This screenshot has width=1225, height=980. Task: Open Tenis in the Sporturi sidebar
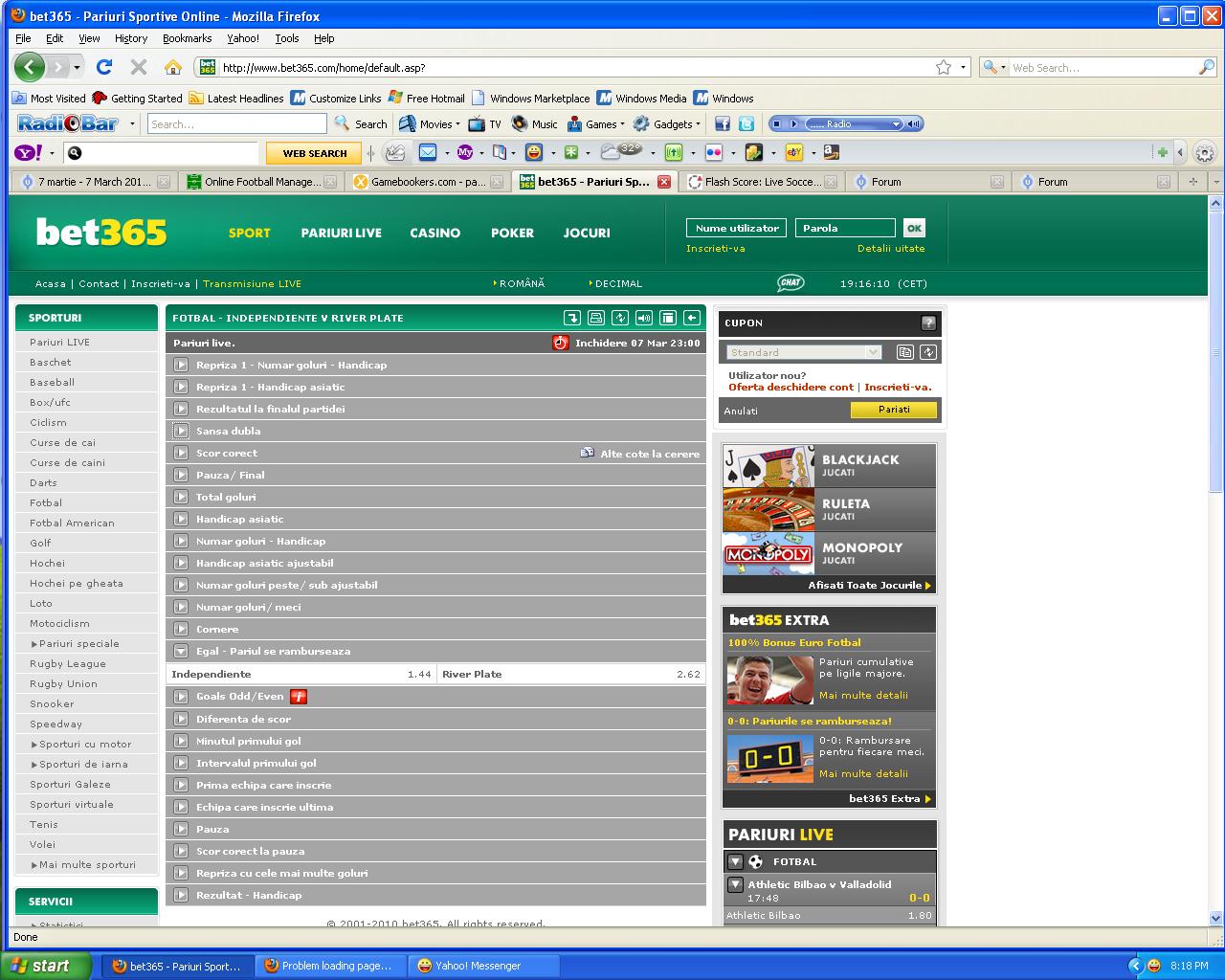pyautogui.click(x=44, y=824)
